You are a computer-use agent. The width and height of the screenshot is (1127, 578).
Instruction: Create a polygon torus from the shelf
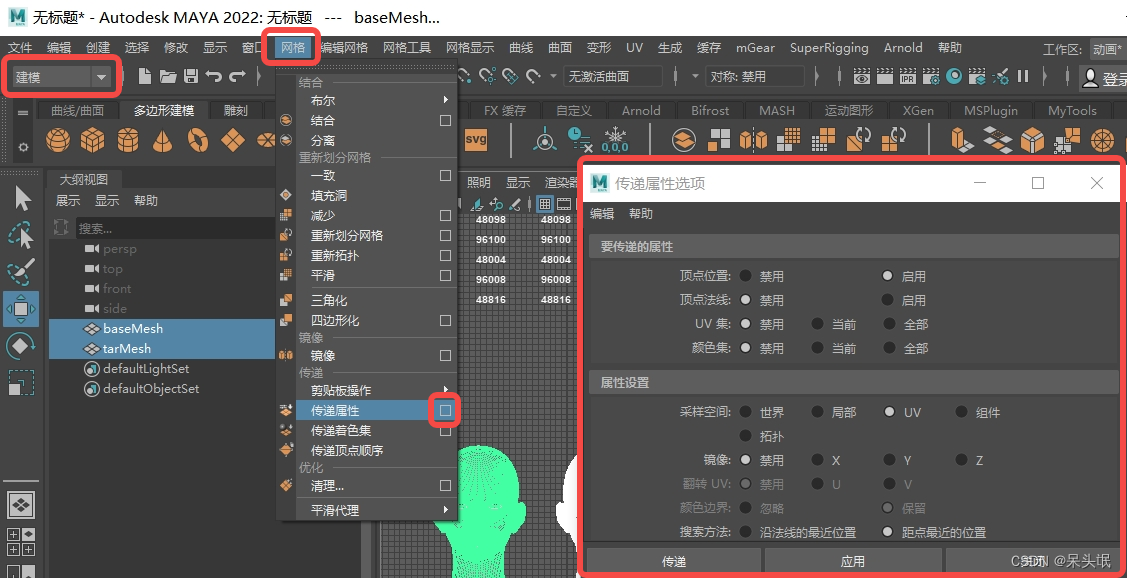[198, 139]
